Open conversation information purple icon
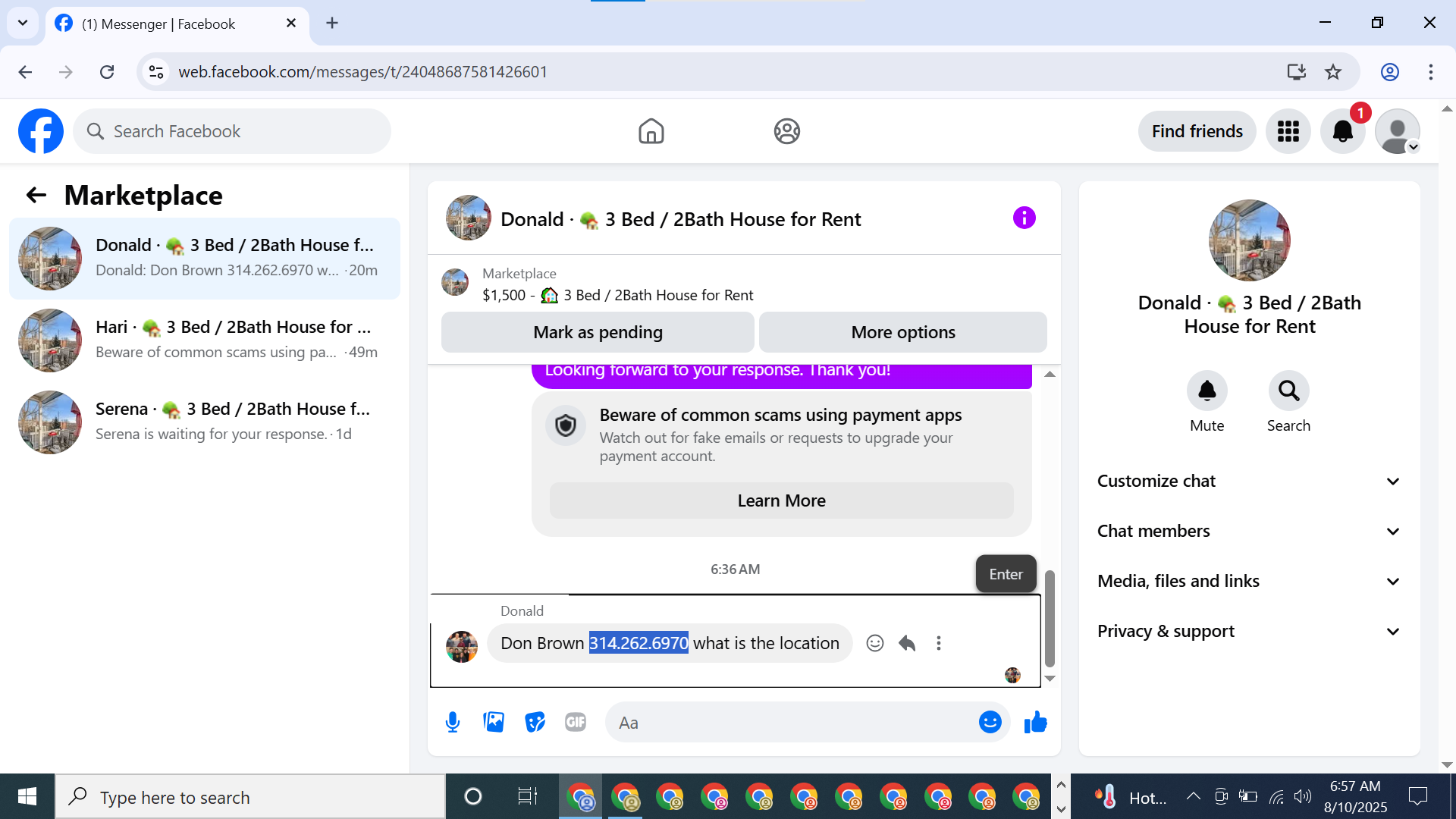1456x819 pixels. [x=1024, y=218]
